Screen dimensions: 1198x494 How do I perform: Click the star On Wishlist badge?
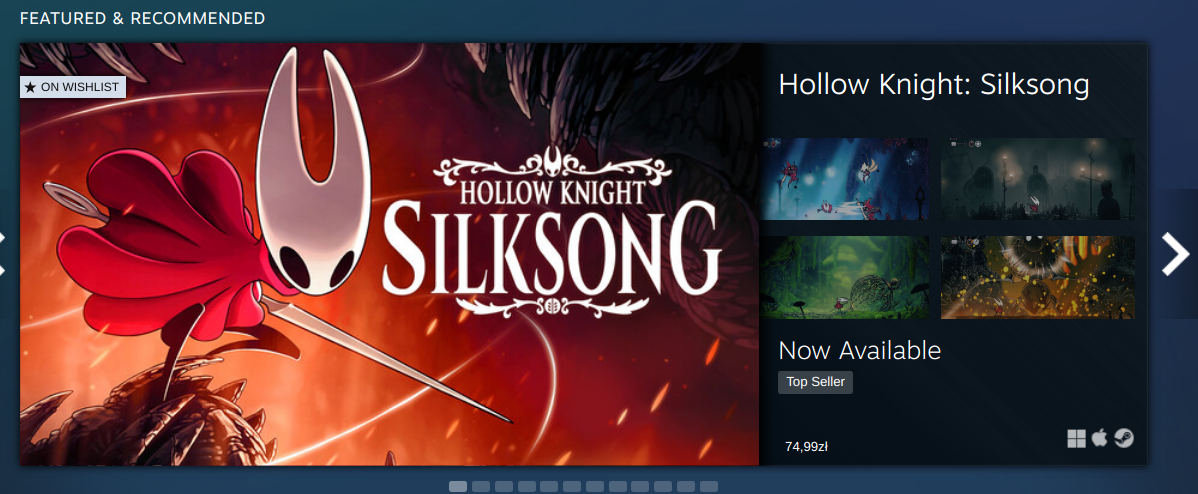[73, 87]
